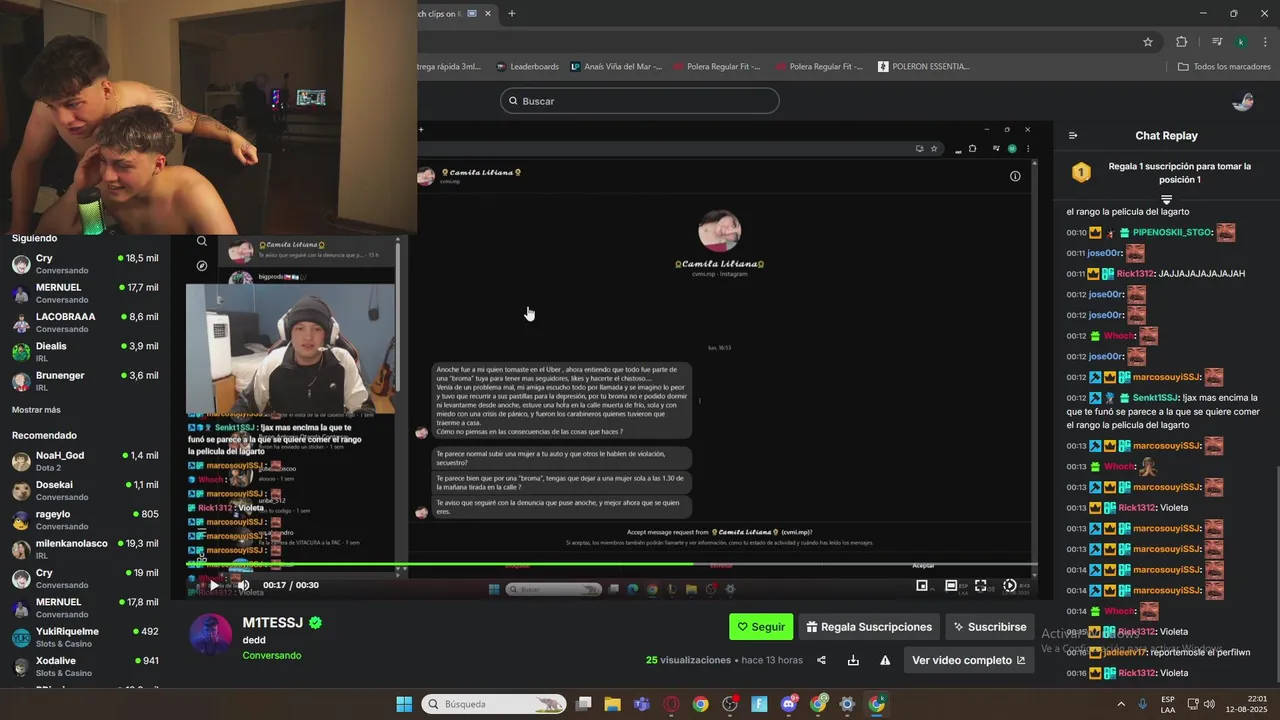Mute the clip volume speaker icon
Viewport: 1280px width, 720px height.
pyautogui.click(x=242, y=585)
